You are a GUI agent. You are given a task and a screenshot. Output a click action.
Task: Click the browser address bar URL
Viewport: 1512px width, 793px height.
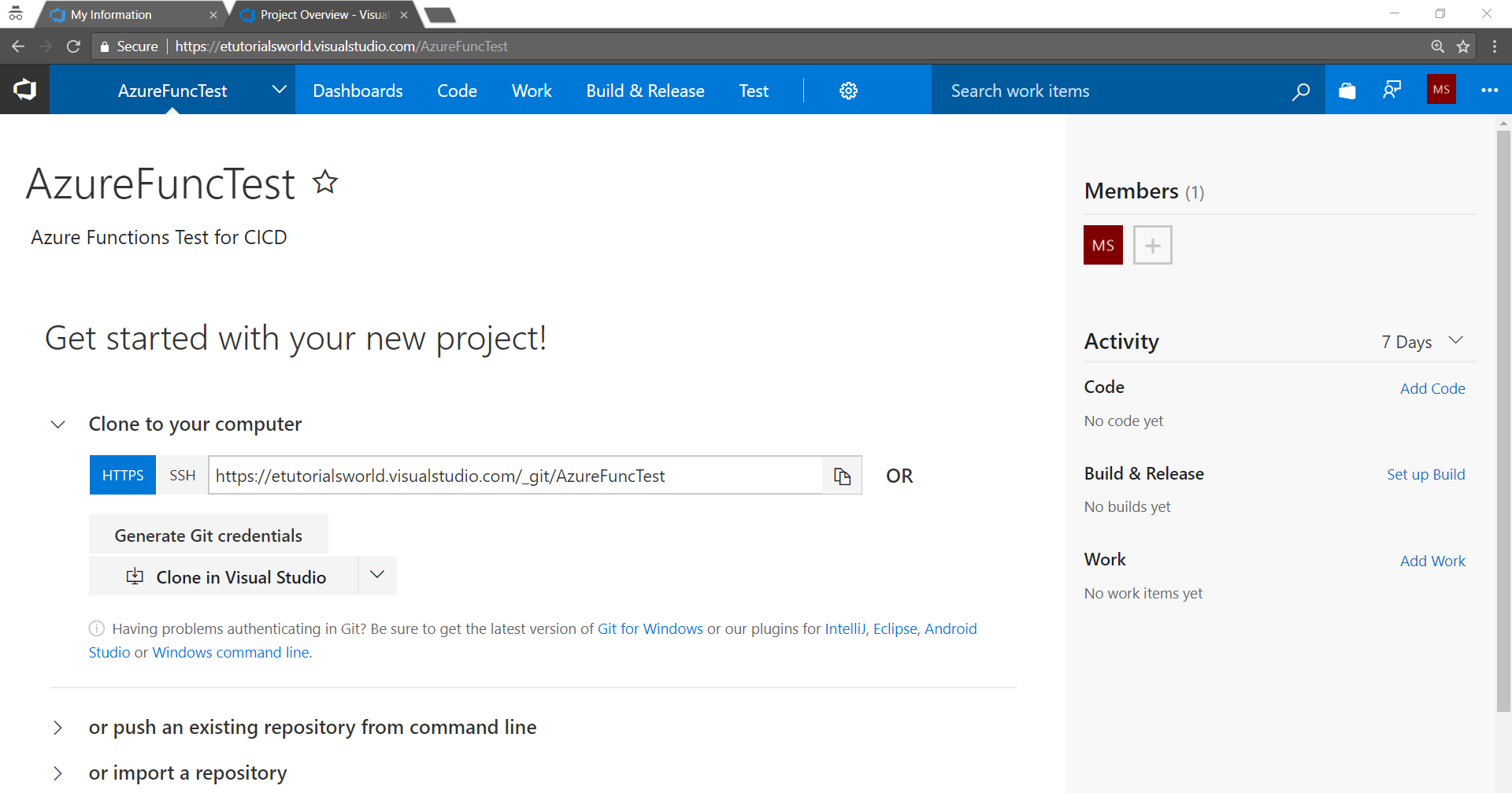pos(342,46)
